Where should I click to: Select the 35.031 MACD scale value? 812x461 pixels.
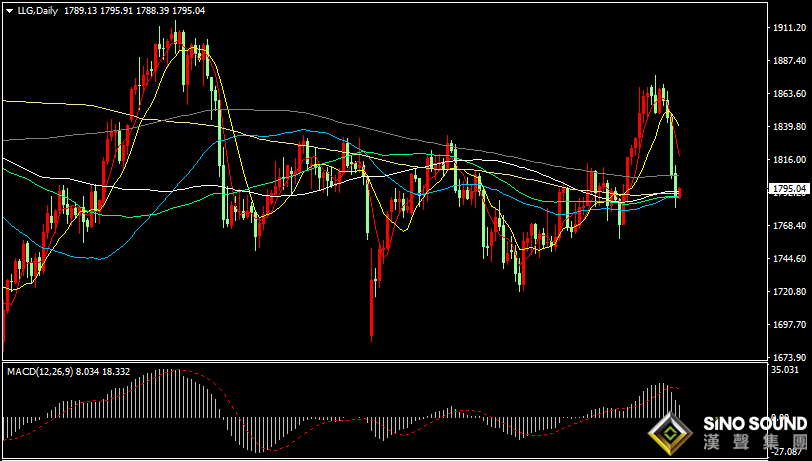click(785, 369)
